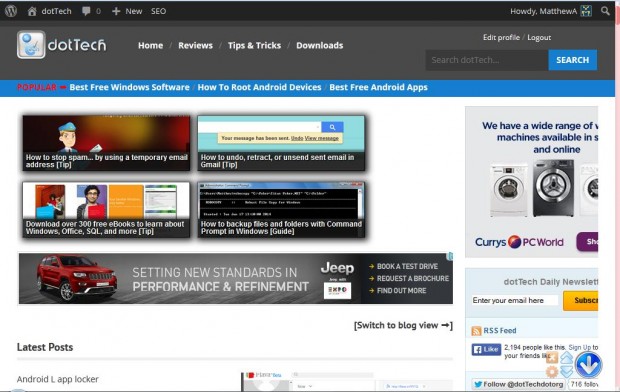Click REQUEST A BROCHURE in Jeep ad
The height and width of the screenshot is (392, 620).
[409, 278]
